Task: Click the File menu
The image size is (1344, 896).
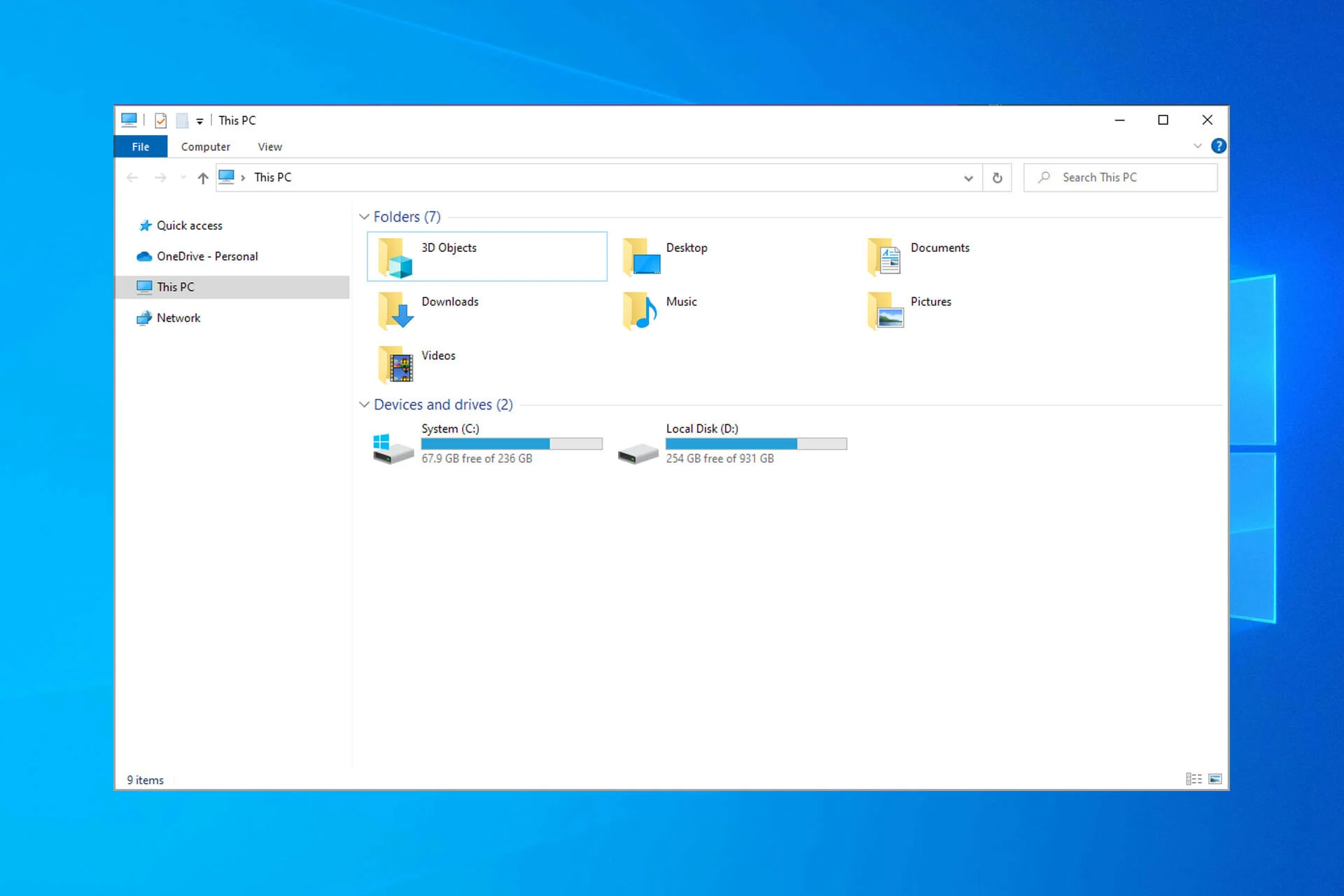Action: click(x=140, y=146)
